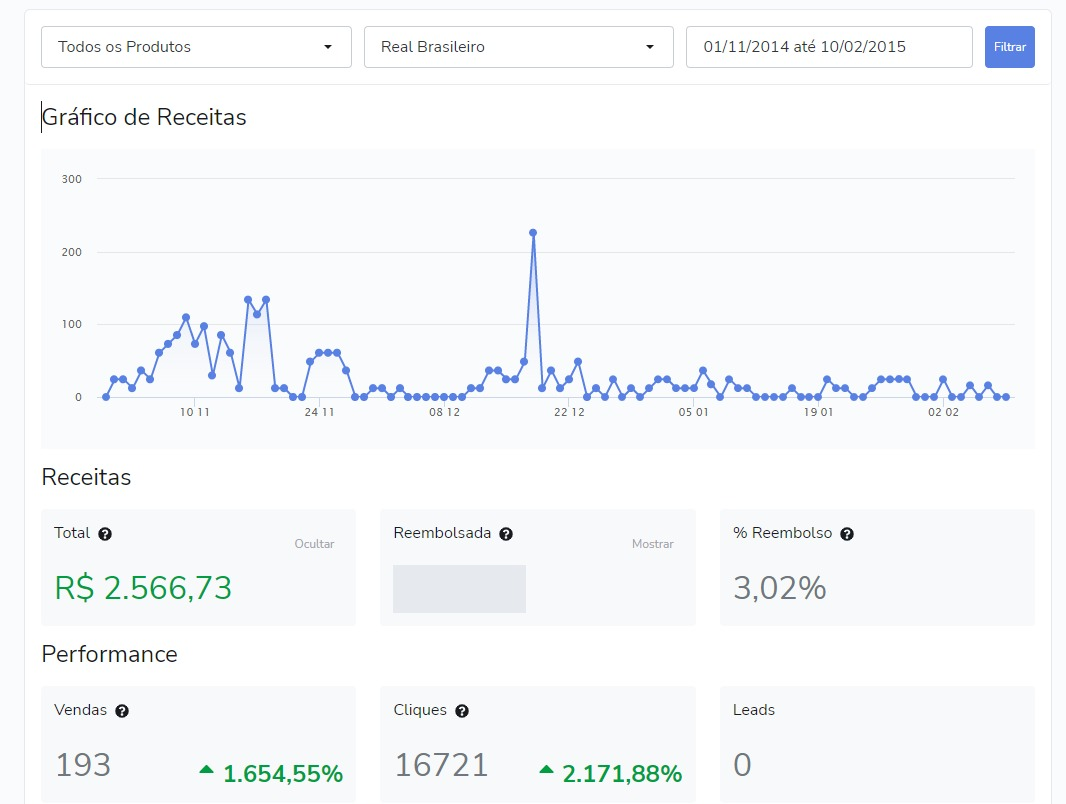Click the hidden Reembolsada value placeholder
Image resolution: width=1066 pixels, height=804 pixels.
(459, 589)
